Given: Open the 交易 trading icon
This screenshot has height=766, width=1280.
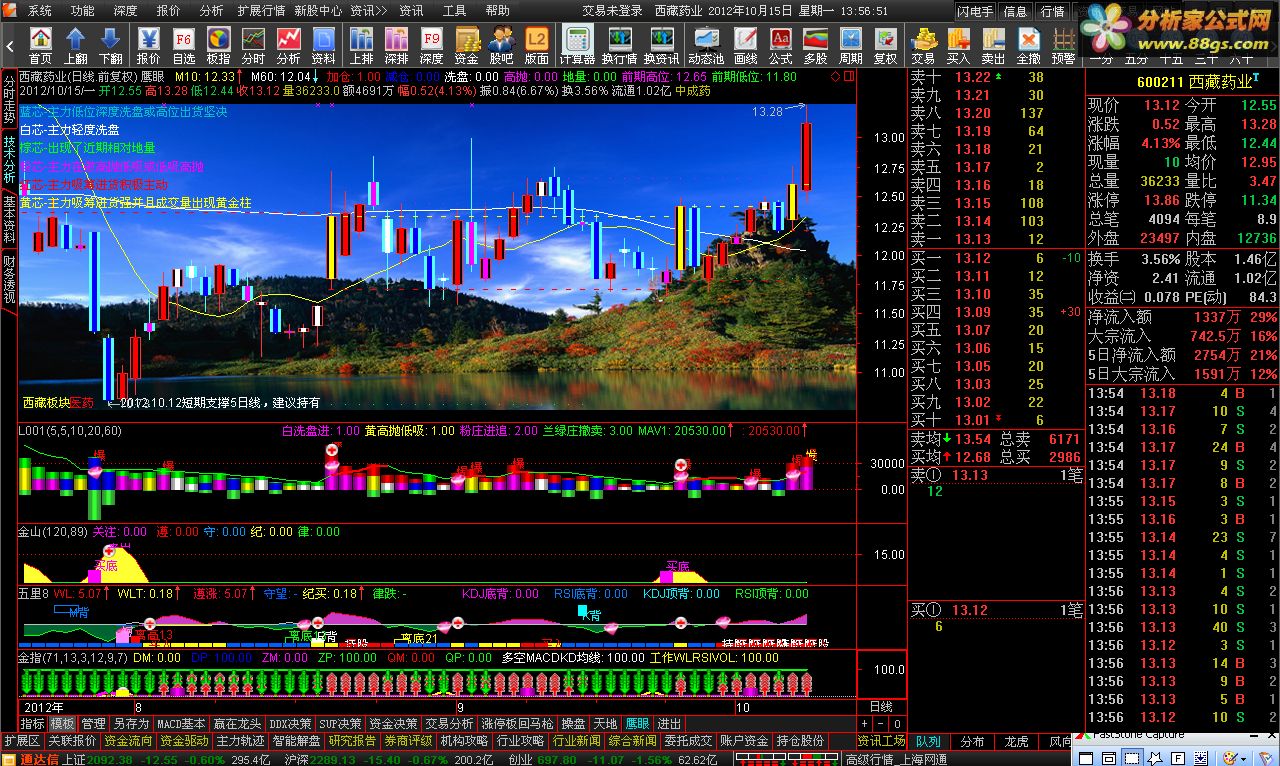Looking at the screenshot, I should 923,46.
